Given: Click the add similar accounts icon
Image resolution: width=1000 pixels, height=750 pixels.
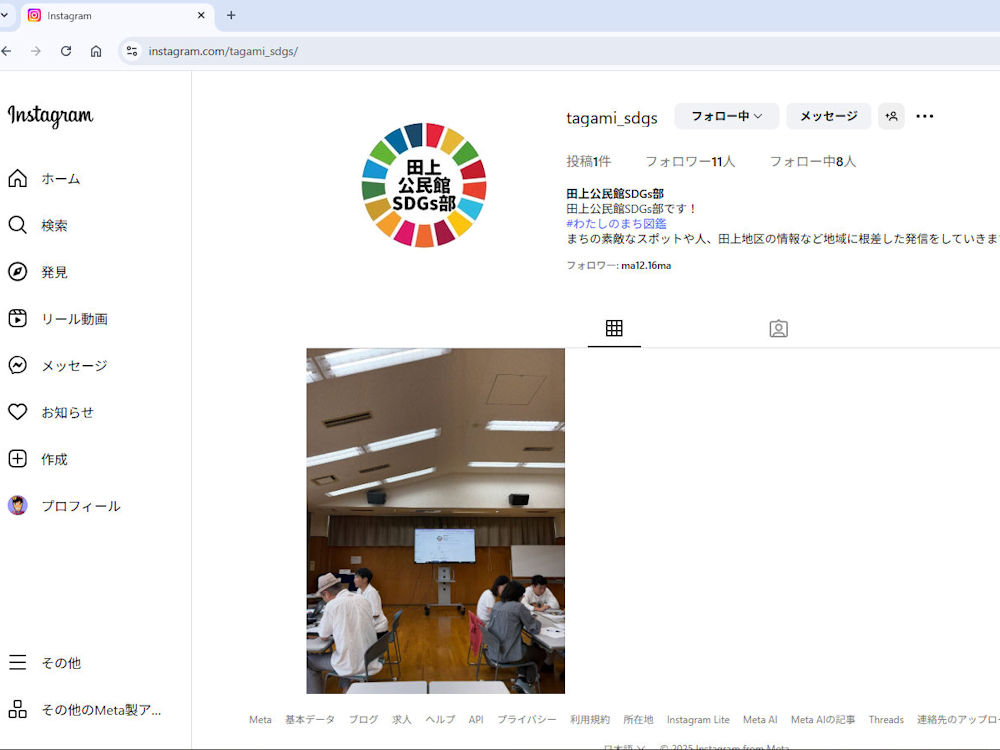Looking at the screenshot, I should (891, 116).
